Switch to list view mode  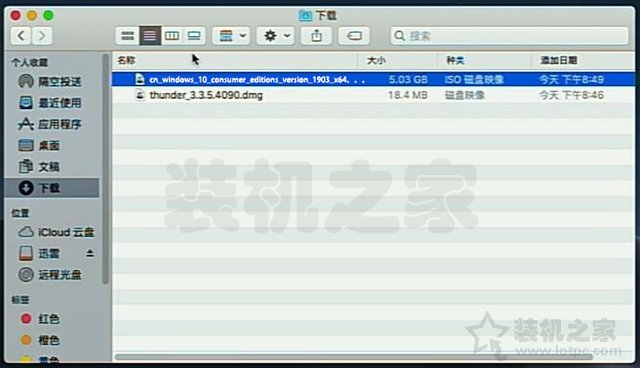tap(150, 36)
